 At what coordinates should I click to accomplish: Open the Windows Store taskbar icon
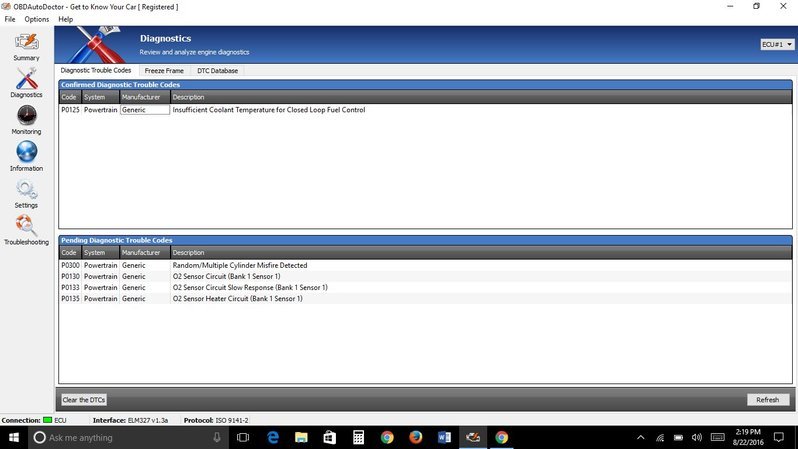330,437
